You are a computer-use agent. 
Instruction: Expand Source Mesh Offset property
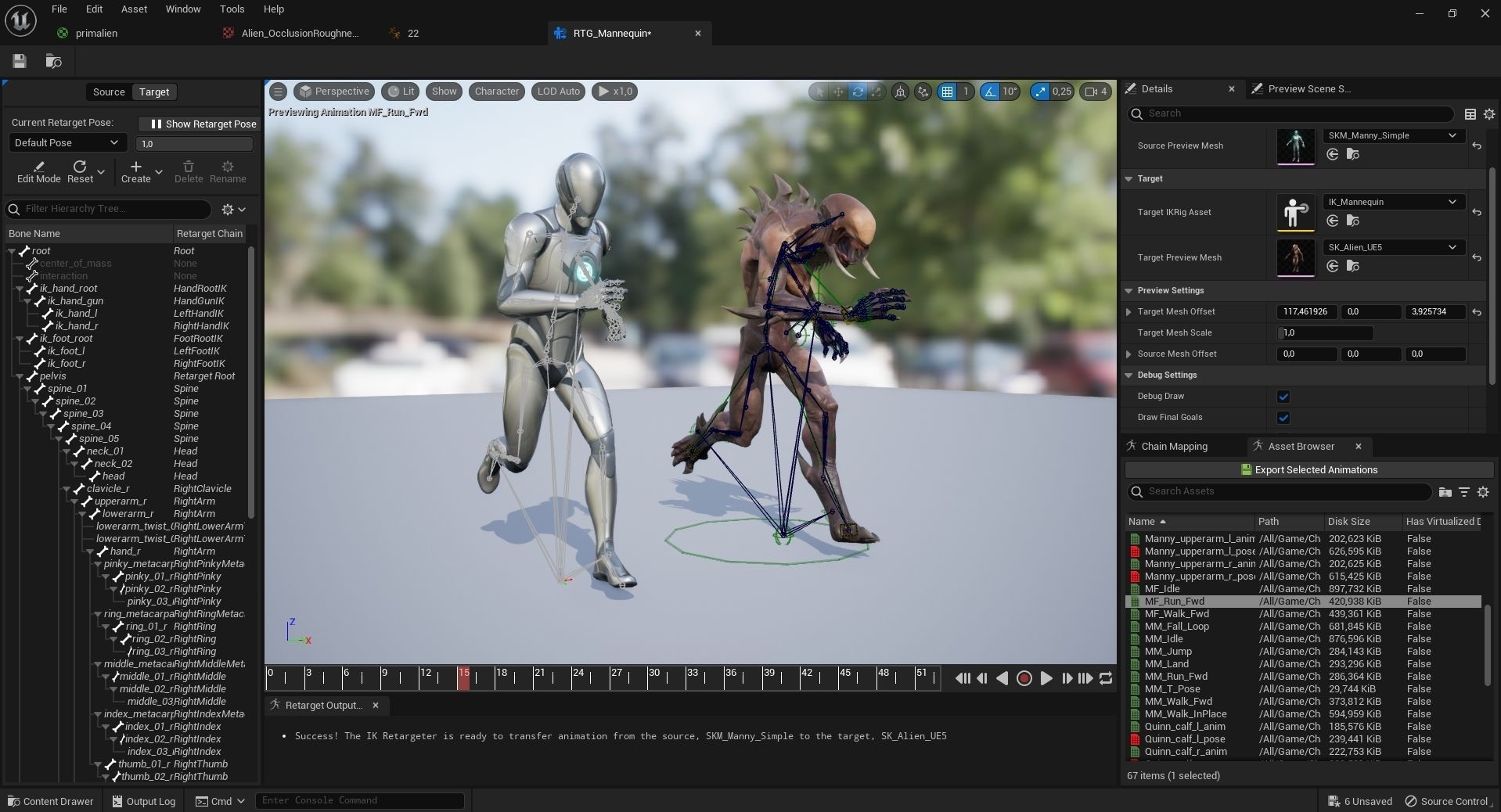coord(1128,354)
